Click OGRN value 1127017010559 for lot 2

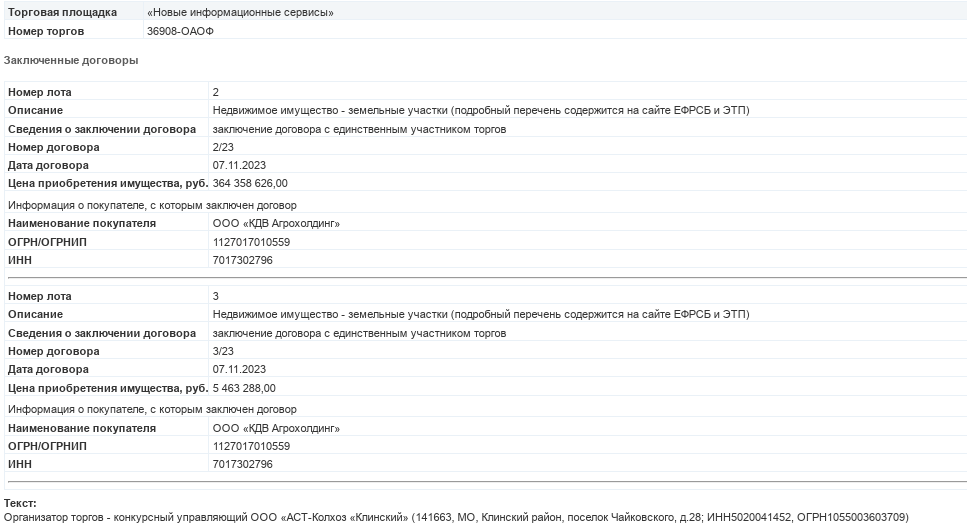[x=252, y=242]
